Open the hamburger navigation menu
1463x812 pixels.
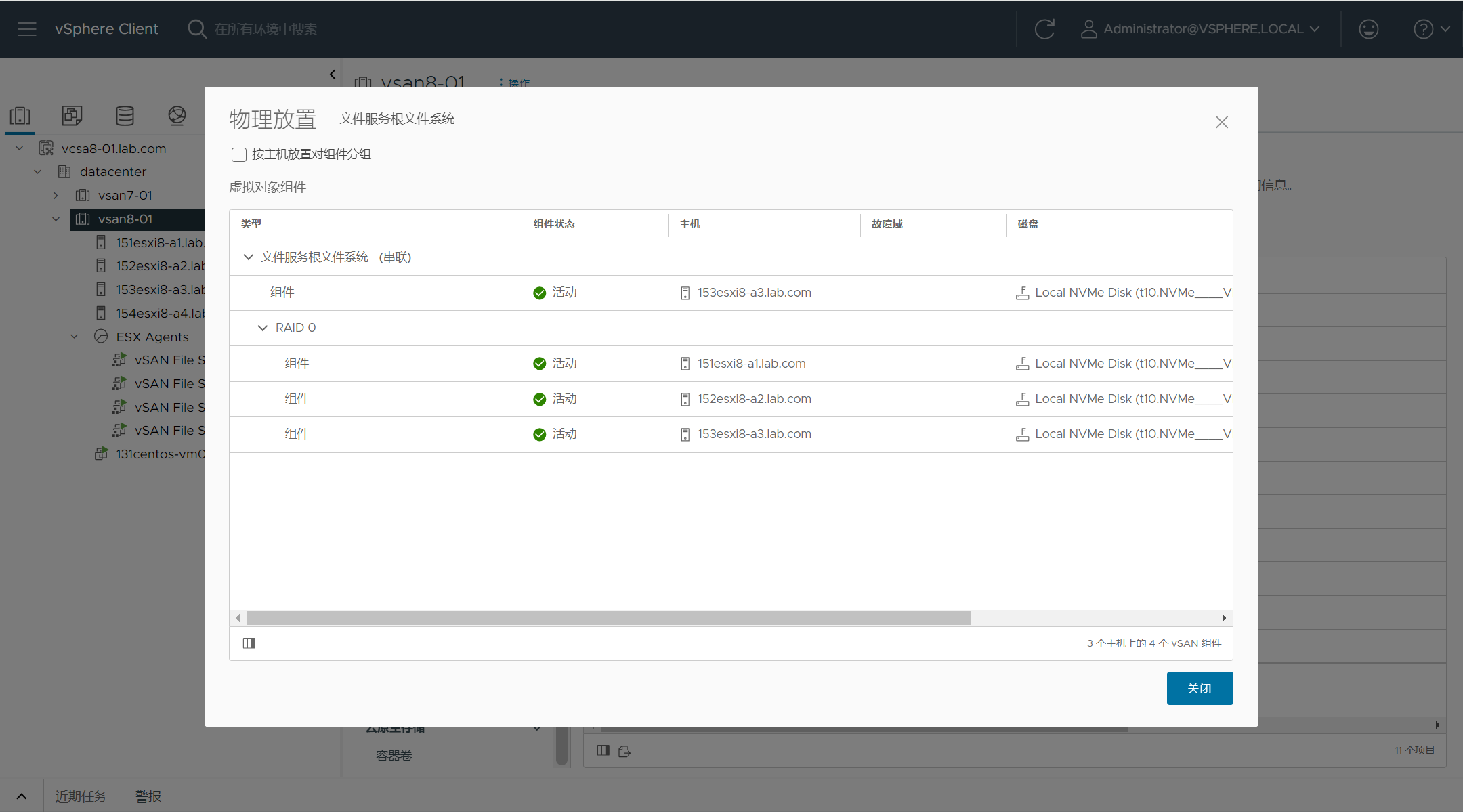pos(27,29)
